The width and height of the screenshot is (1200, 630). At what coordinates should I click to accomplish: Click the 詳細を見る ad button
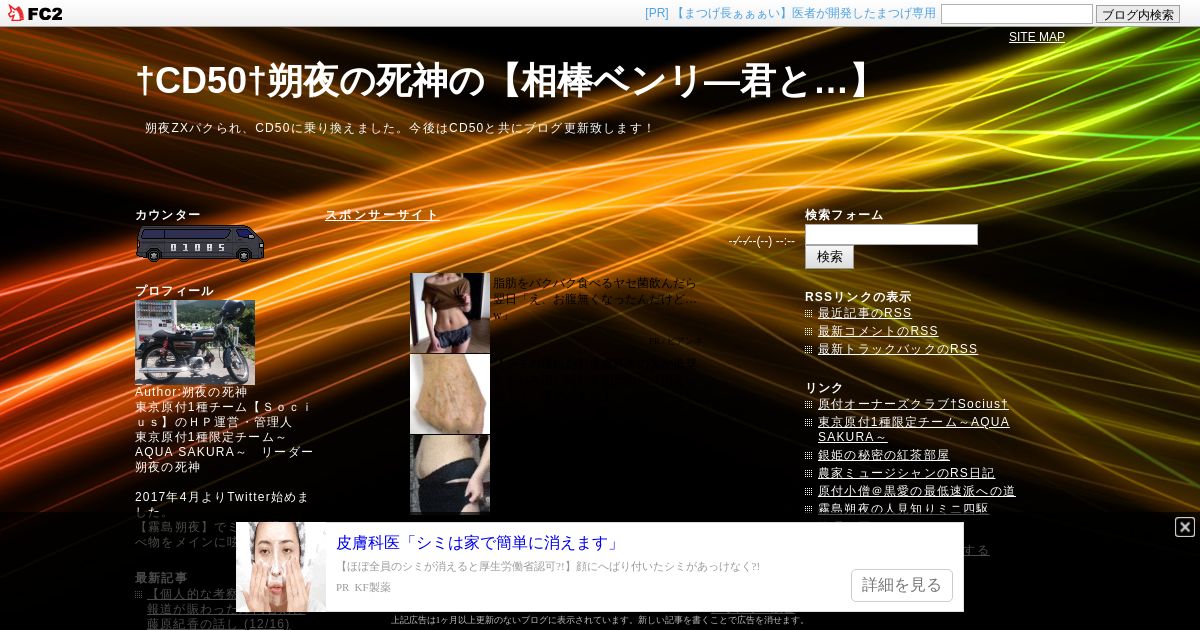pyautogui.click(x=902, y=585)
